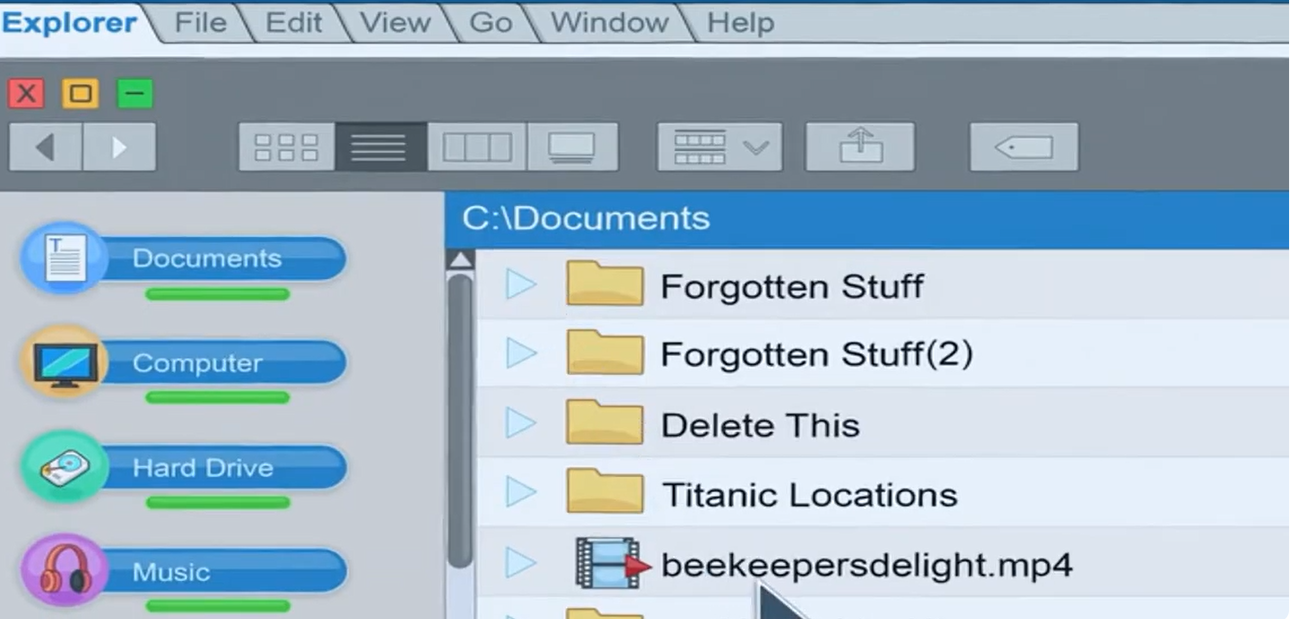Click the share upload icon

click(x=860, y=148)
